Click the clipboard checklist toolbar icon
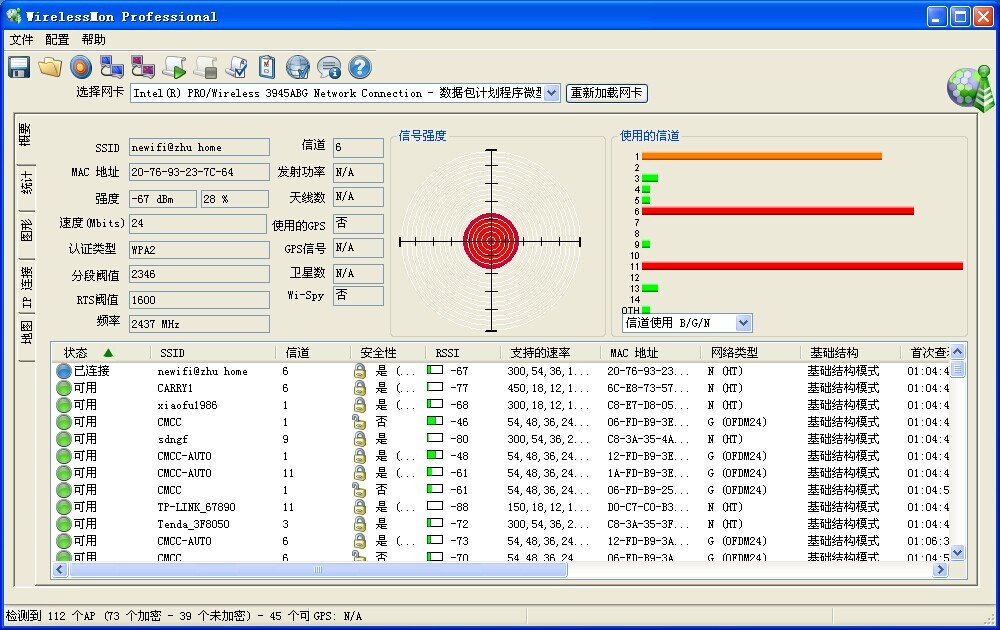The height and width of the screenshot is (630, 1000). point(267,67)
